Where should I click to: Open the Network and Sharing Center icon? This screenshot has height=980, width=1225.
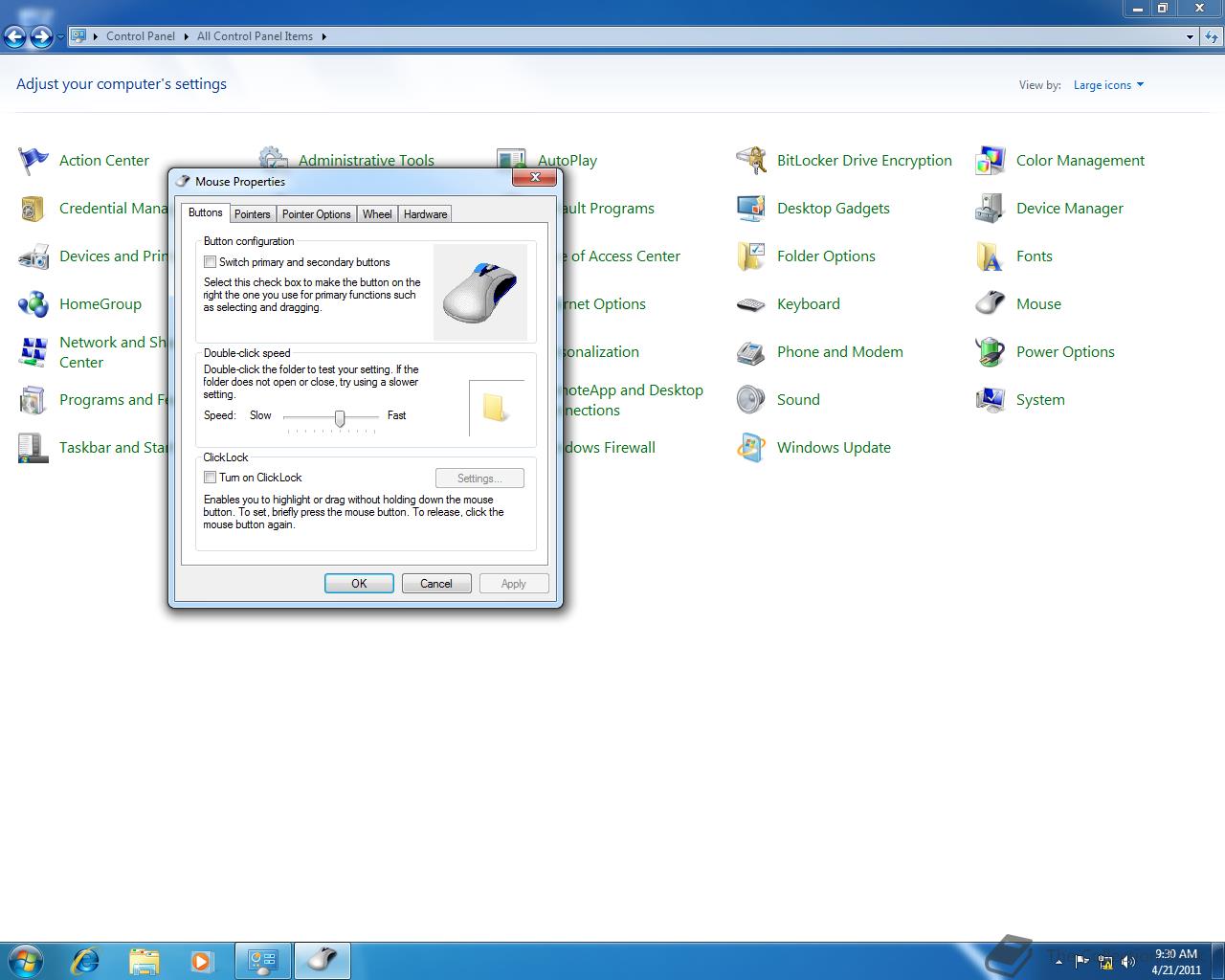(33, 352)
